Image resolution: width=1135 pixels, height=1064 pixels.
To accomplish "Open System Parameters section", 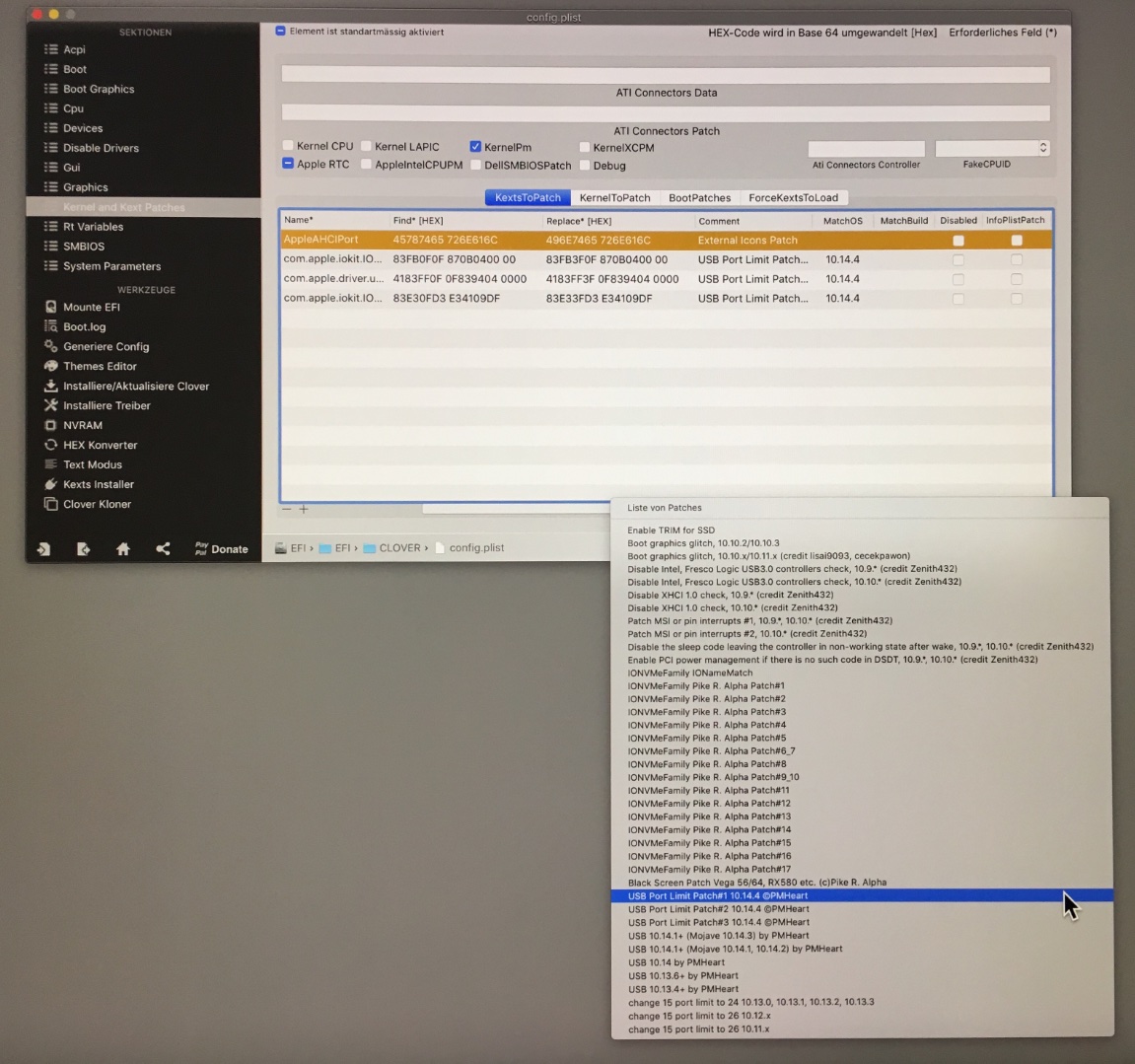I will [x=111, y=266].
